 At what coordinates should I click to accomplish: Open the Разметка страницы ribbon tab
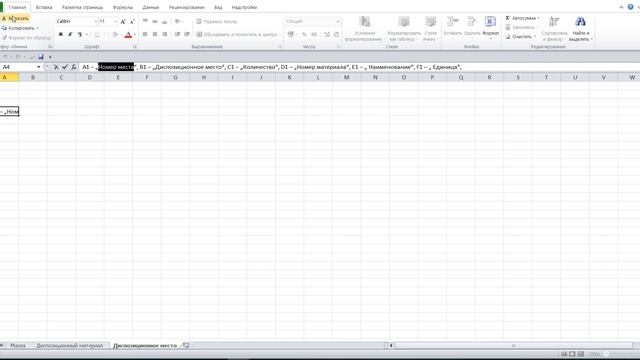coord(82,7)
